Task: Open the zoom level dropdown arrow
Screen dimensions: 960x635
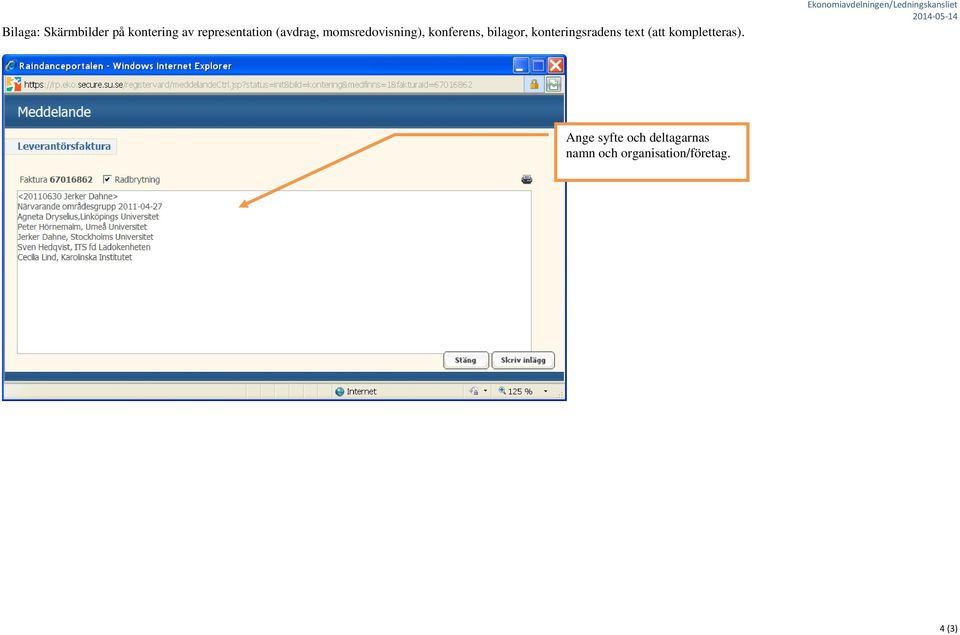Action: pyautogui.click(x=546, y=391)
